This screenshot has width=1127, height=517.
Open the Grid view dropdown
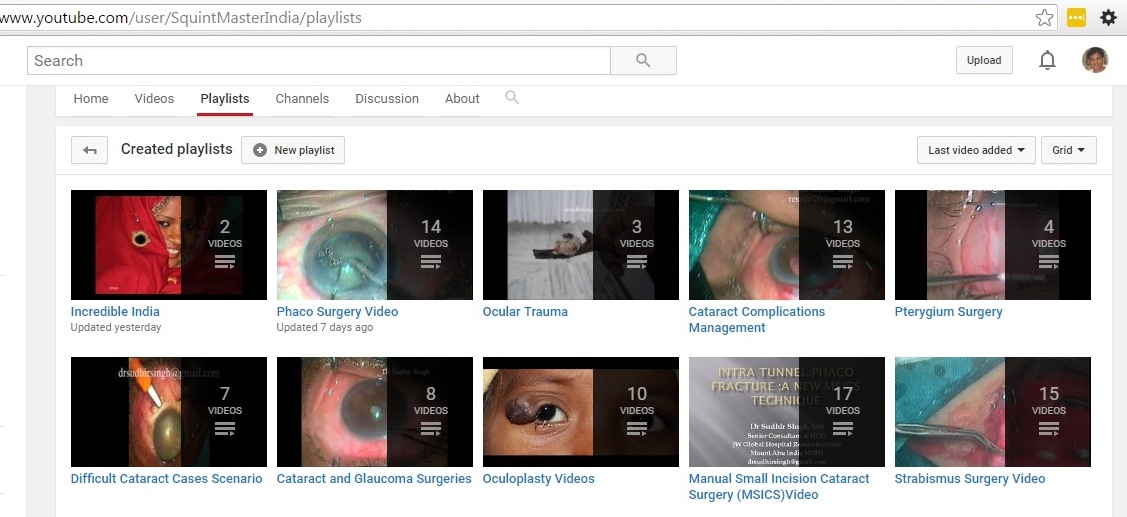[1069, 150]
